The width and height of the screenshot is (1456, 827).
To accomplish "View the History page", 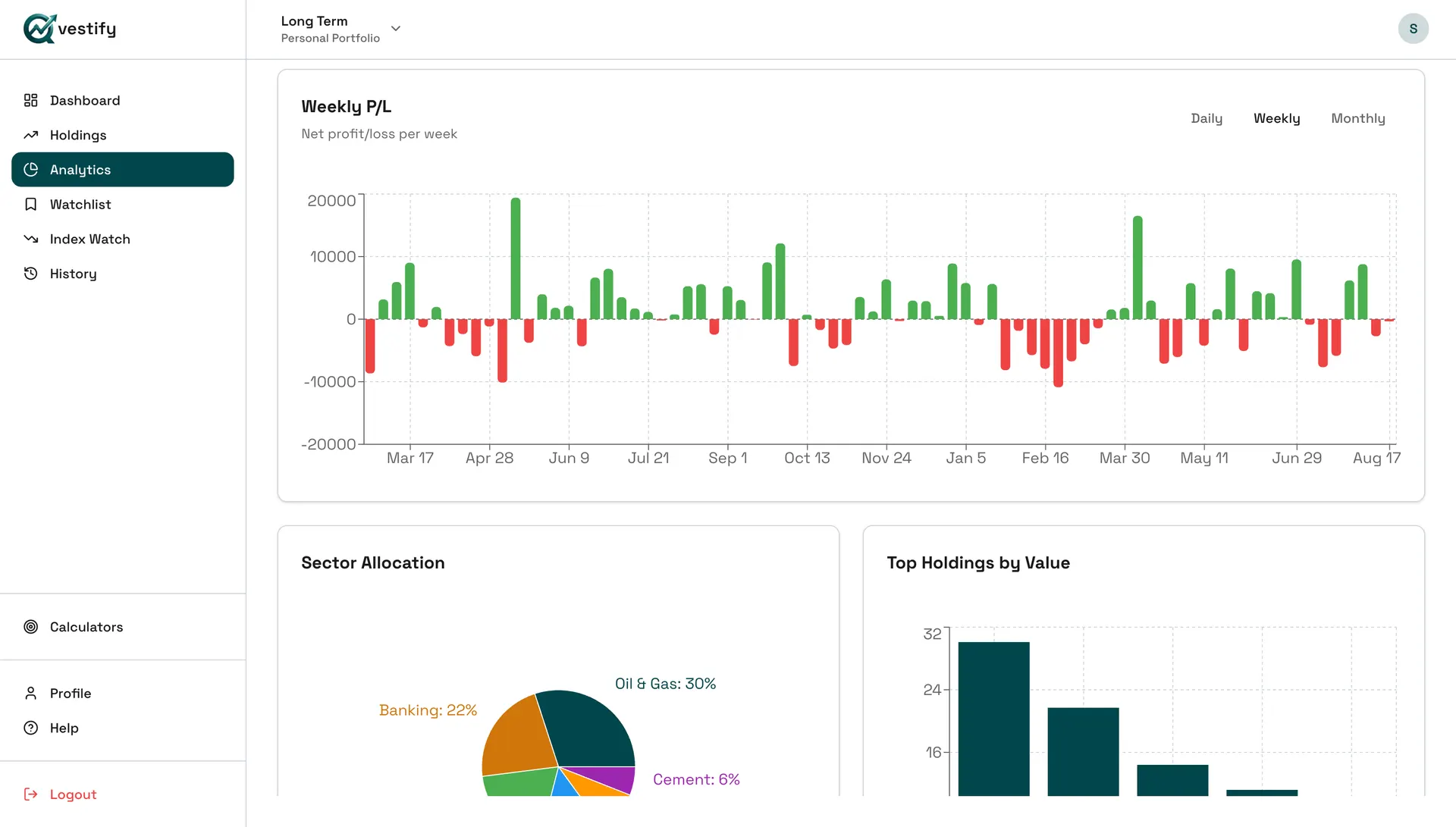I will tap(123, 274).
